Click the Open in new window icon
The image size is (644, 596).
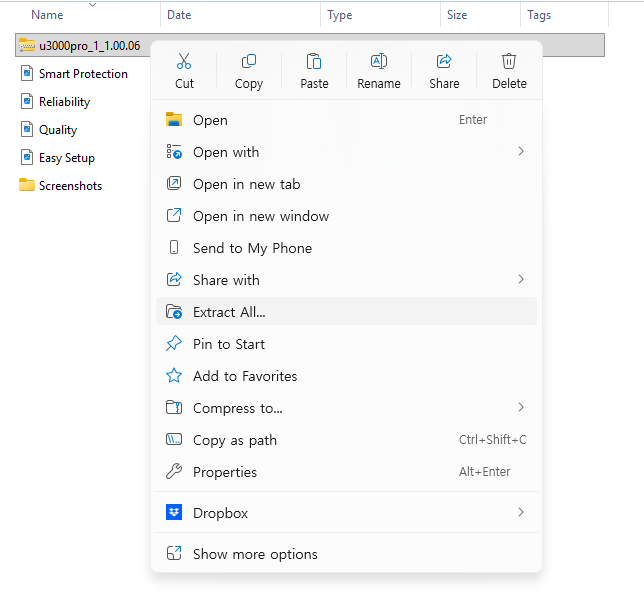174,215
